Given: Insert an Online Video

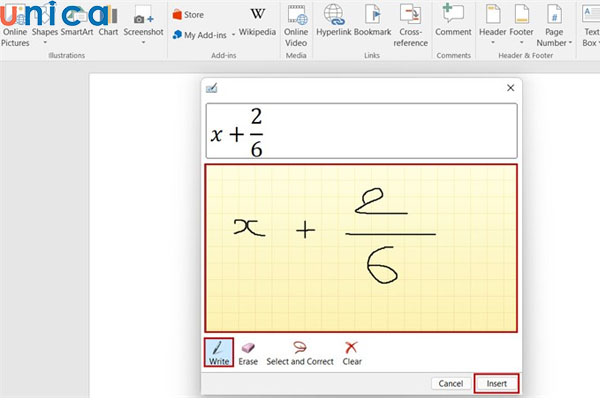Looking at the screenshot, I should 296,24.
